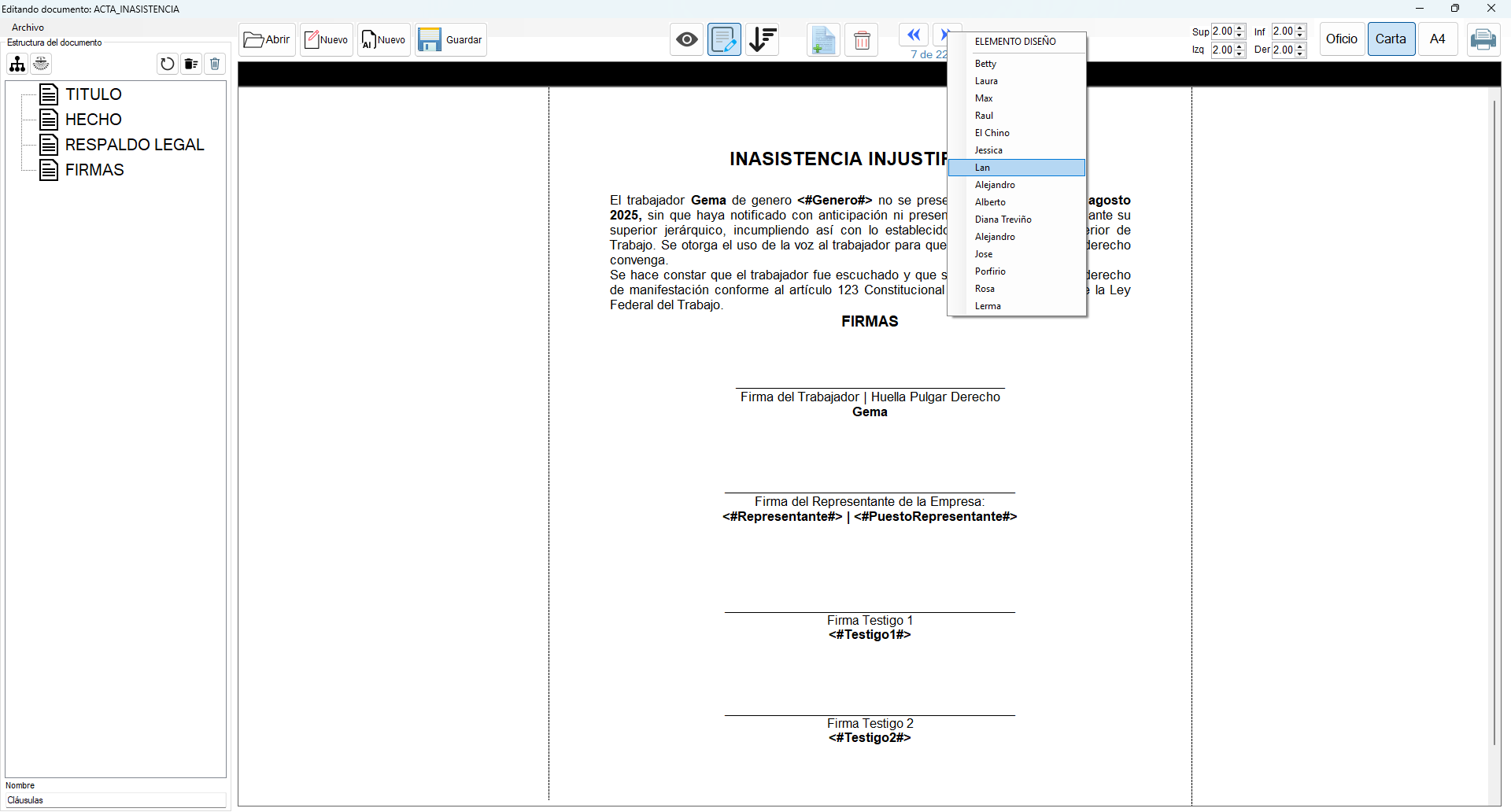Screen dimensions: 1511x812
Task: Click the Der margin input field
Action: click(1284, 50)
